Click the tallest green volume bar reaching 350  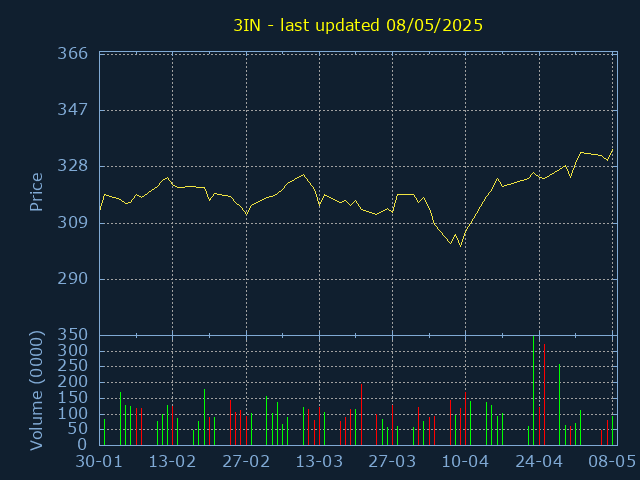[x=533, y=391]
